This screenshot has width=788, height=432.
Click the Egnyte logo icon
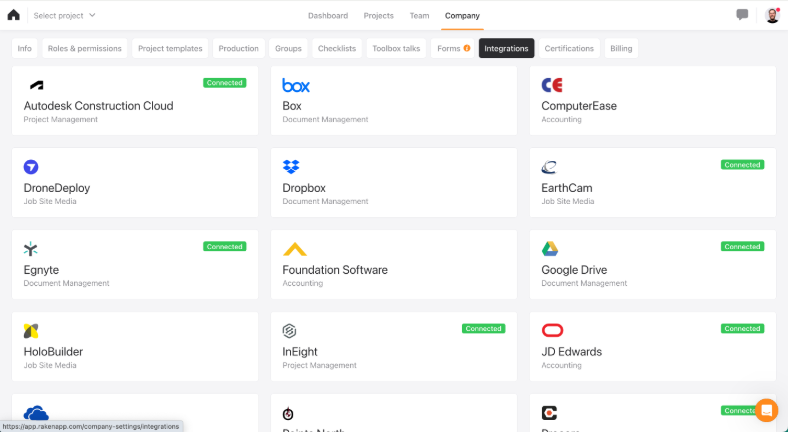tap(32, 249)
